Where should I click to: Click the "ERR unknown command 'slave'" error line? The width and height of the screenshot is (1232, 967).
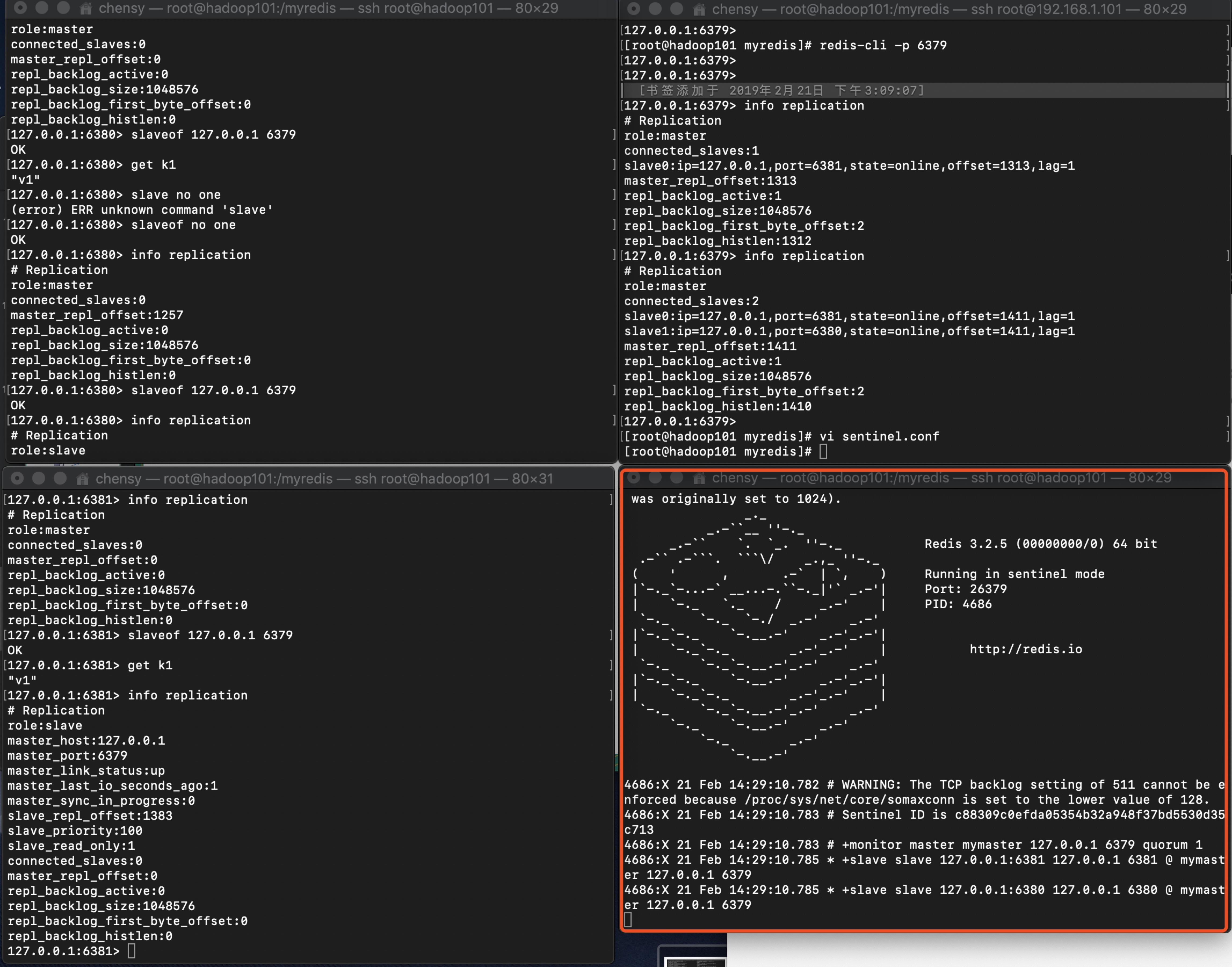tap(142, 210)
